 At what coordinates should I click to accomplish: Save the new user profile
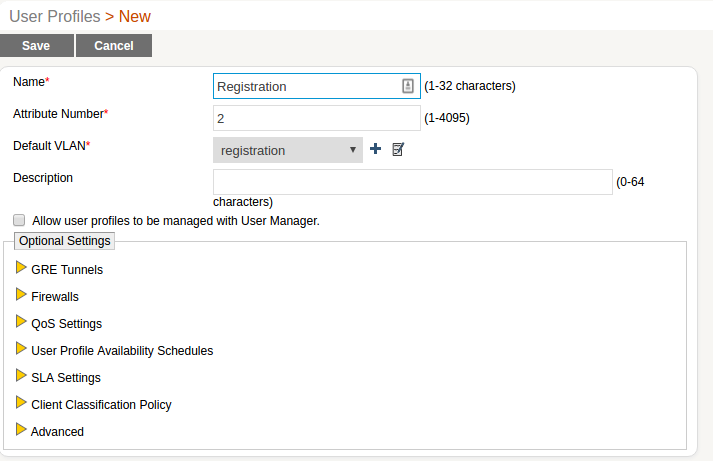(36, 46)
